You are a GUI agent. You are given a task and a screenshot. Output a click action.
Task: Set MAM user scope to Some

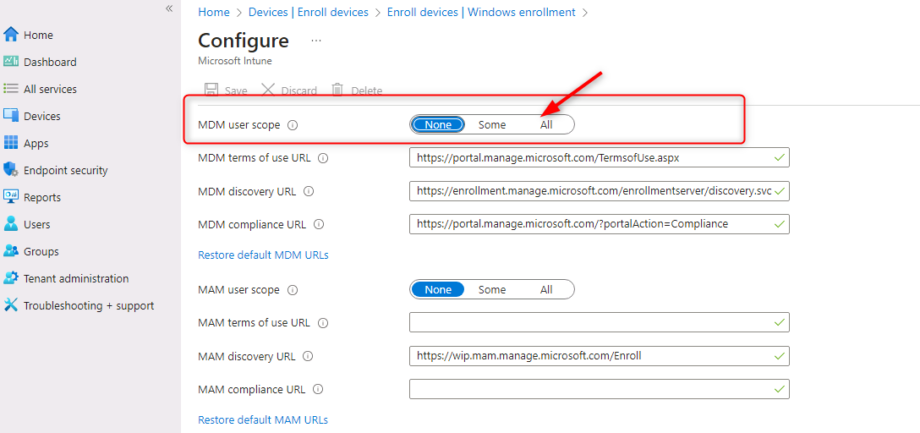click(492, 290)
